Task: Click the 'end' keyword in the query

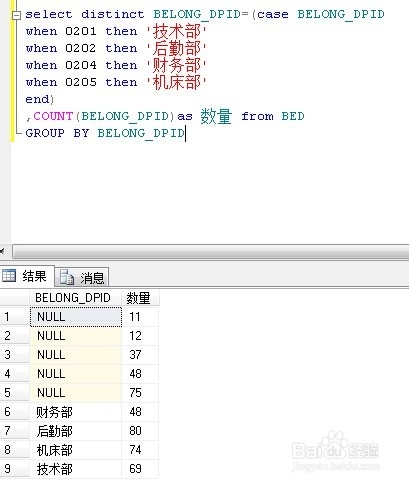Action: (x=37, y=99)
